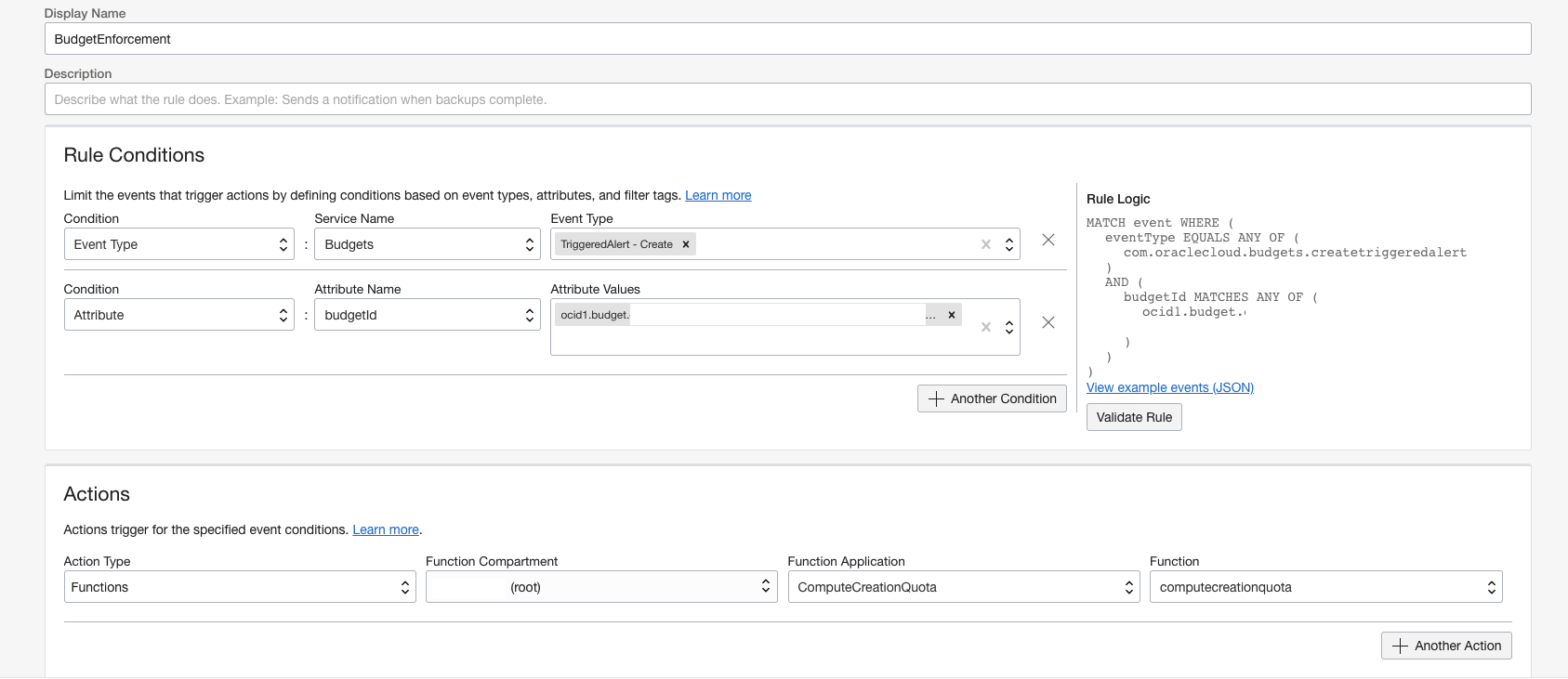Click the Rule Logic heading
Viewport: 1568px width, 679px height.
pos(1118,199)
